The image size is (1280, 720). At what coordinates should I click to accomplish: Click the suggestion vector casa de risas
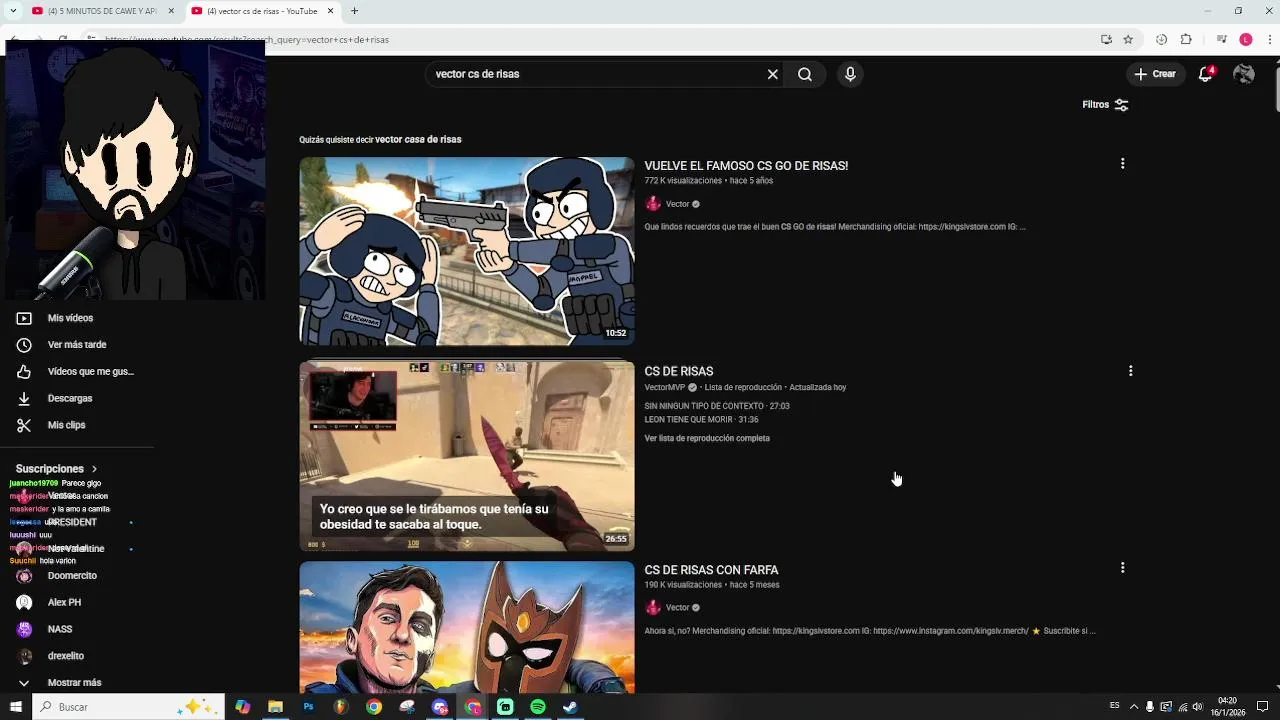[418, 140]
